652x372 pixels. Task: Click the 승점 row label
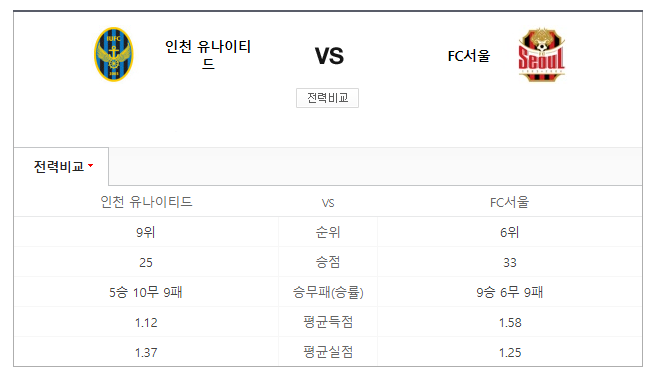coord(328,262)
